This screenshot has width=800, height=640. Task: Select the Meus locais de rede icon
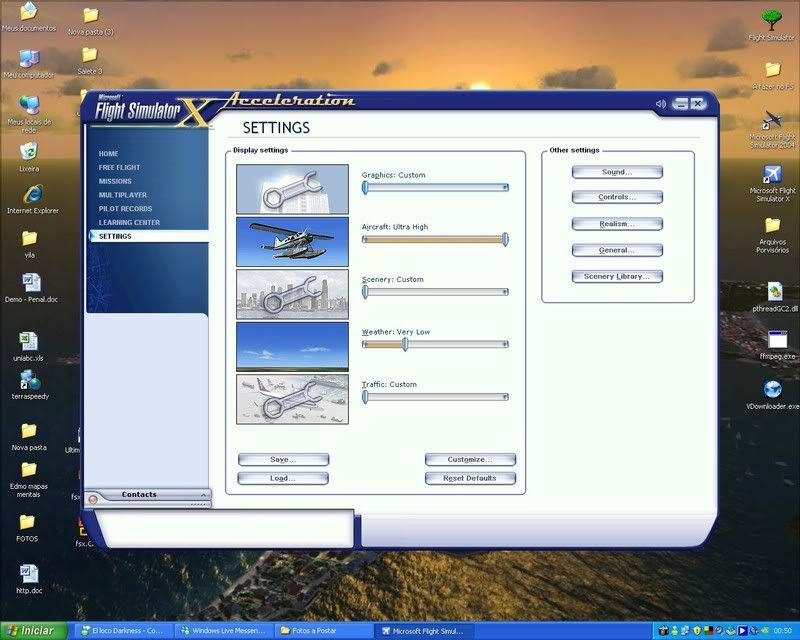pyautogui.click(x=29, y=106)
